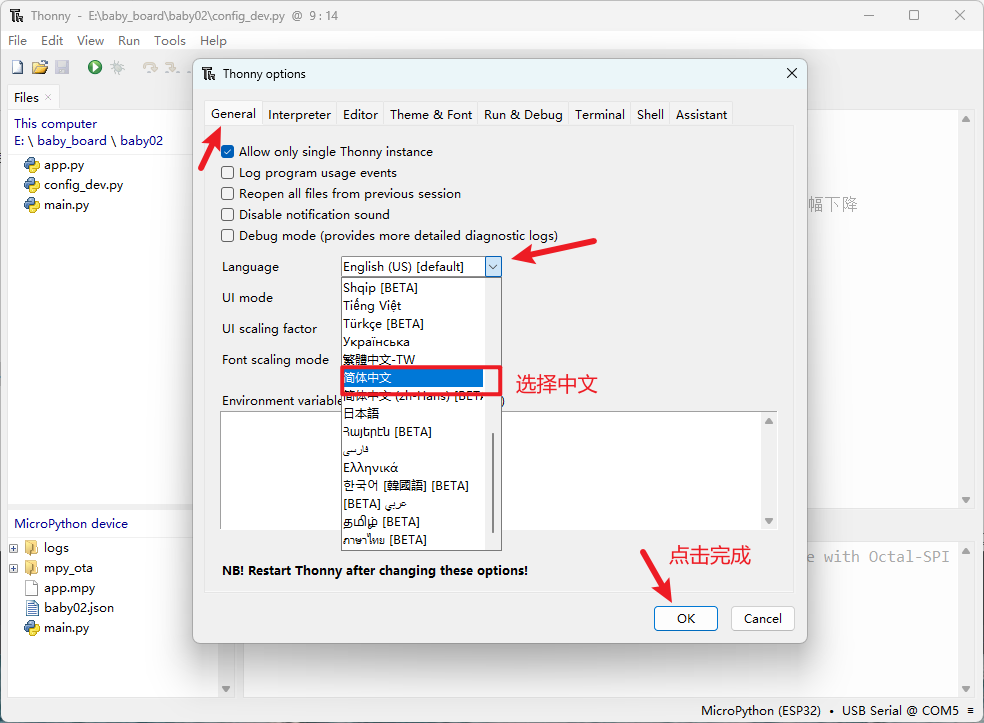Switch to the Theme & Font tab
Image resolution: width=984 pixels, height=723 pixels.
click(431, 115)
